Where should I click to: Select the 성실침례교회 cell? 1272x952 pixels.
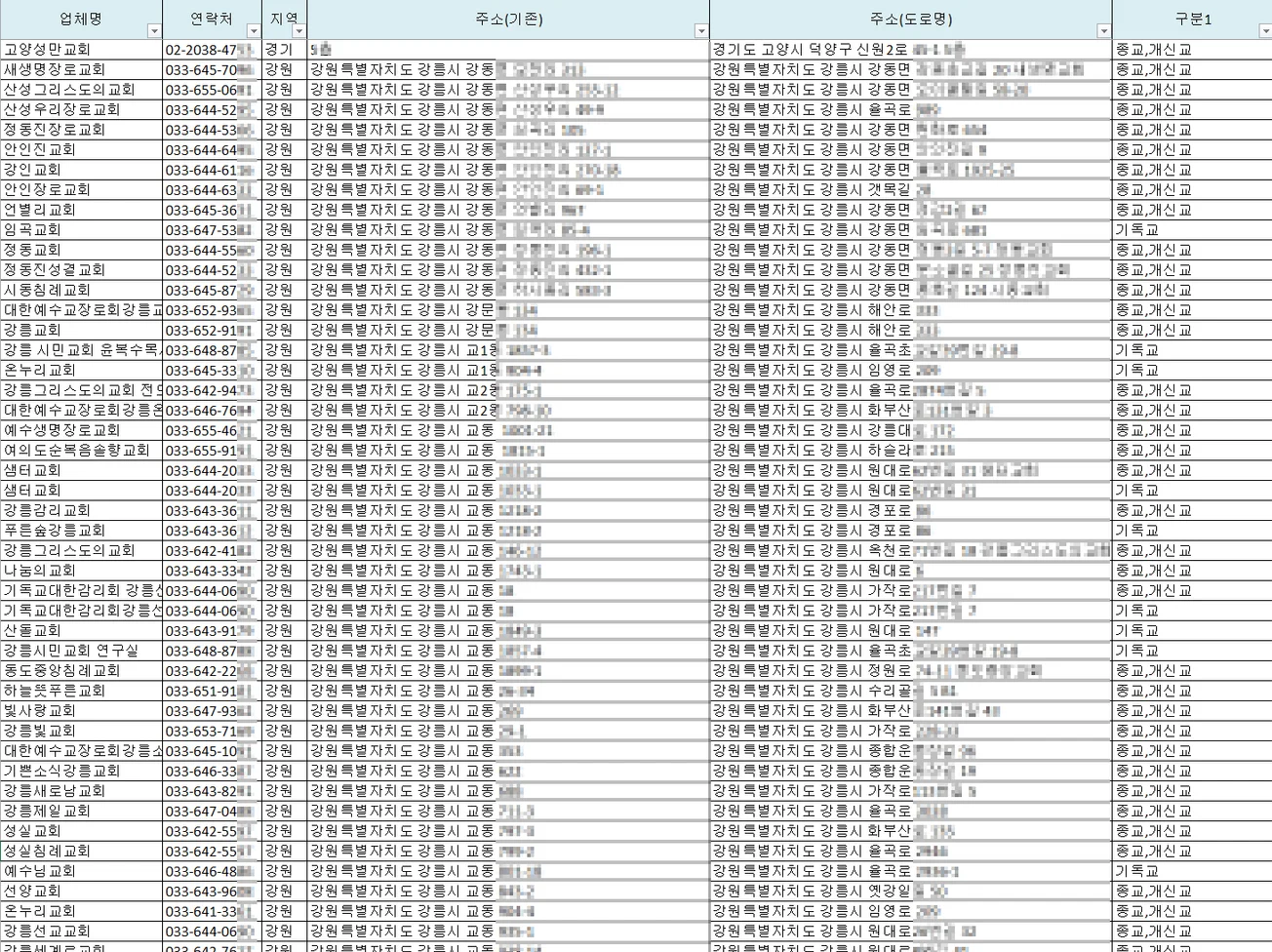[x=81, y=851]
